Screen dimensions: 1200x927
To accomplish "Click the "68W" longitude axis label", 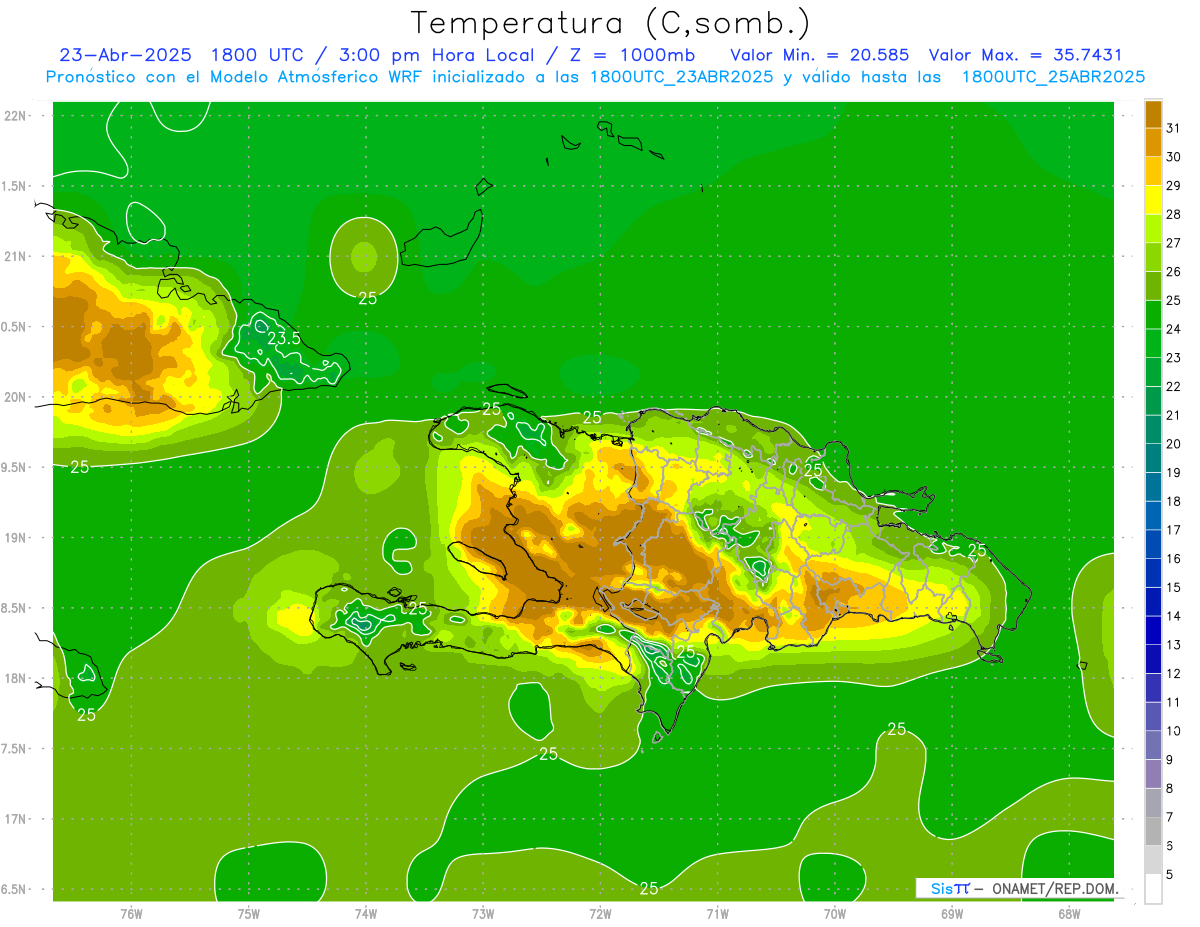I will pyautogui.click(x=1069, y=914).
